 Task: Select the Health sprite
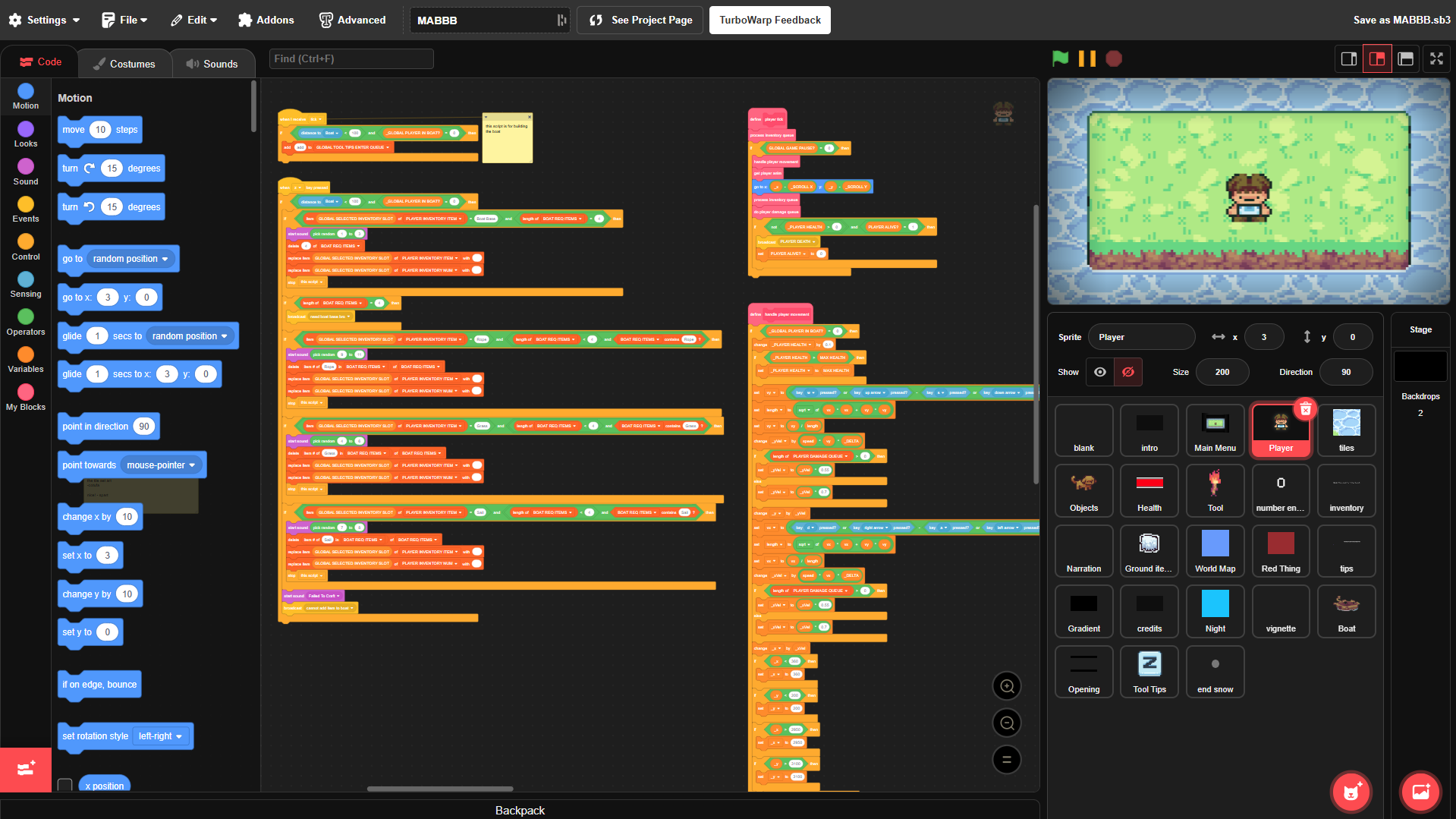1149,490
